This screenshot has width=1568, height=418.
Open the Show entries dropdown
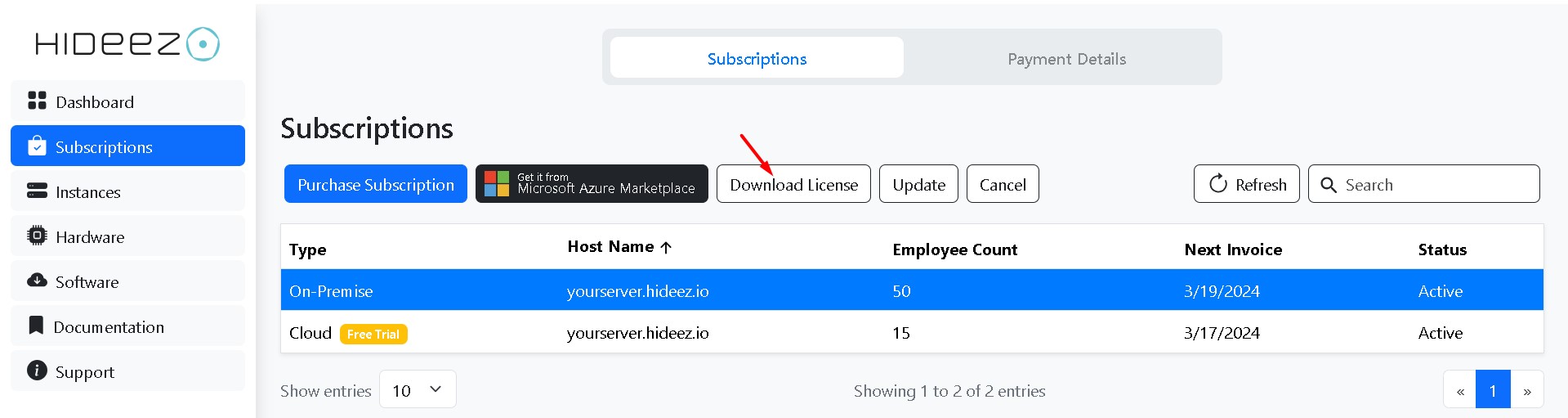coord(418,390)
